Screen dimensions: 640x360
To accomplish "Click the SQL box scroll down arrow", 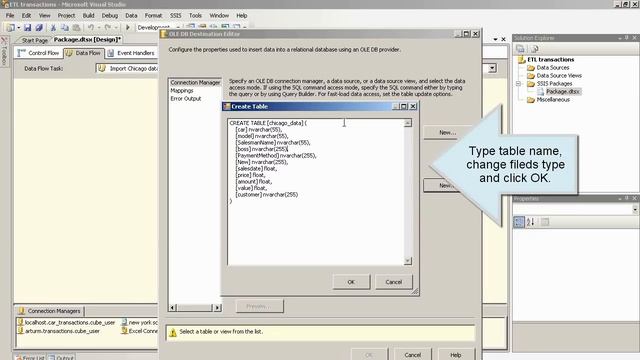I will point(408,261).
